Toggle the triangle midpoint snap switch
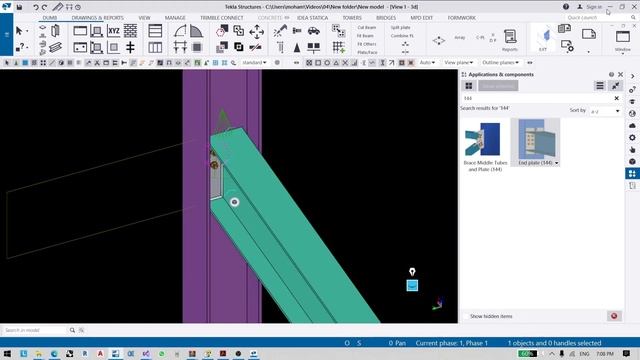 click(x=336, y=63)
